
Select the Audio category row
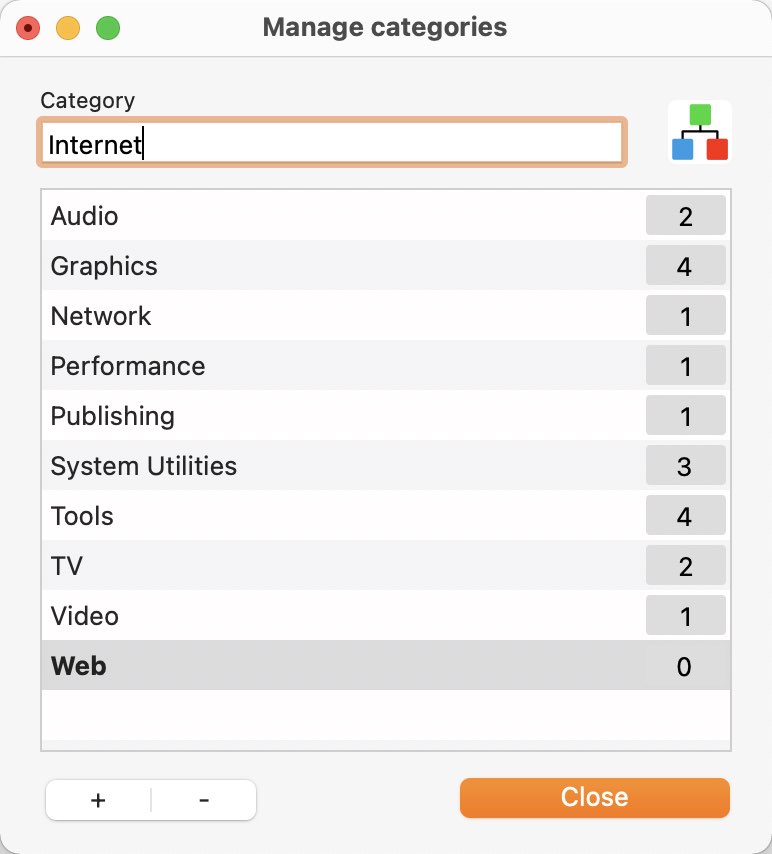click(386, 216)
